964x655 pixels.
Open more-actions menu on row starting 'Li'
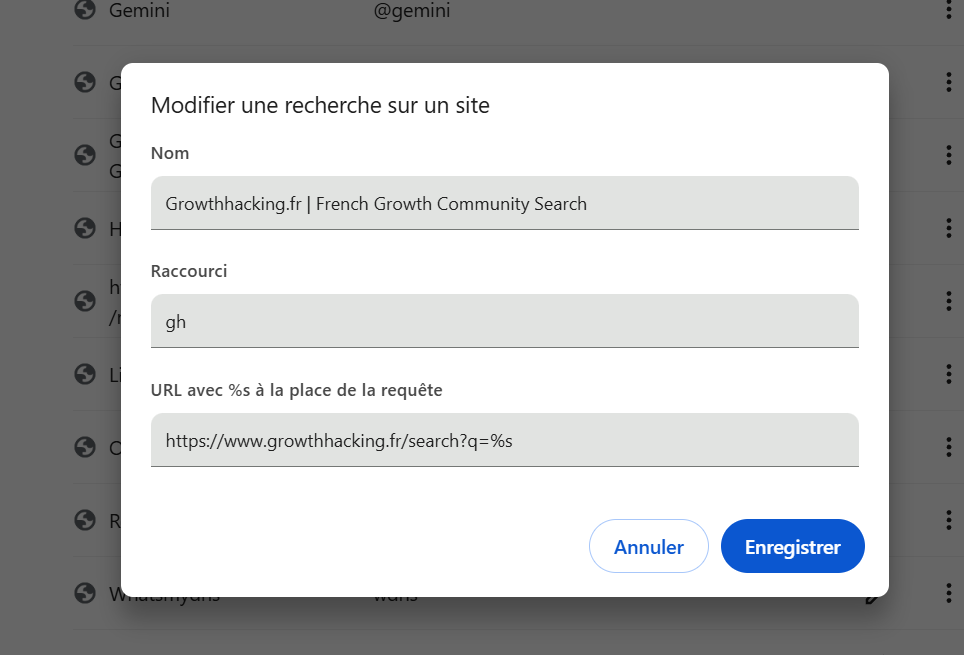tap(948, 374)
